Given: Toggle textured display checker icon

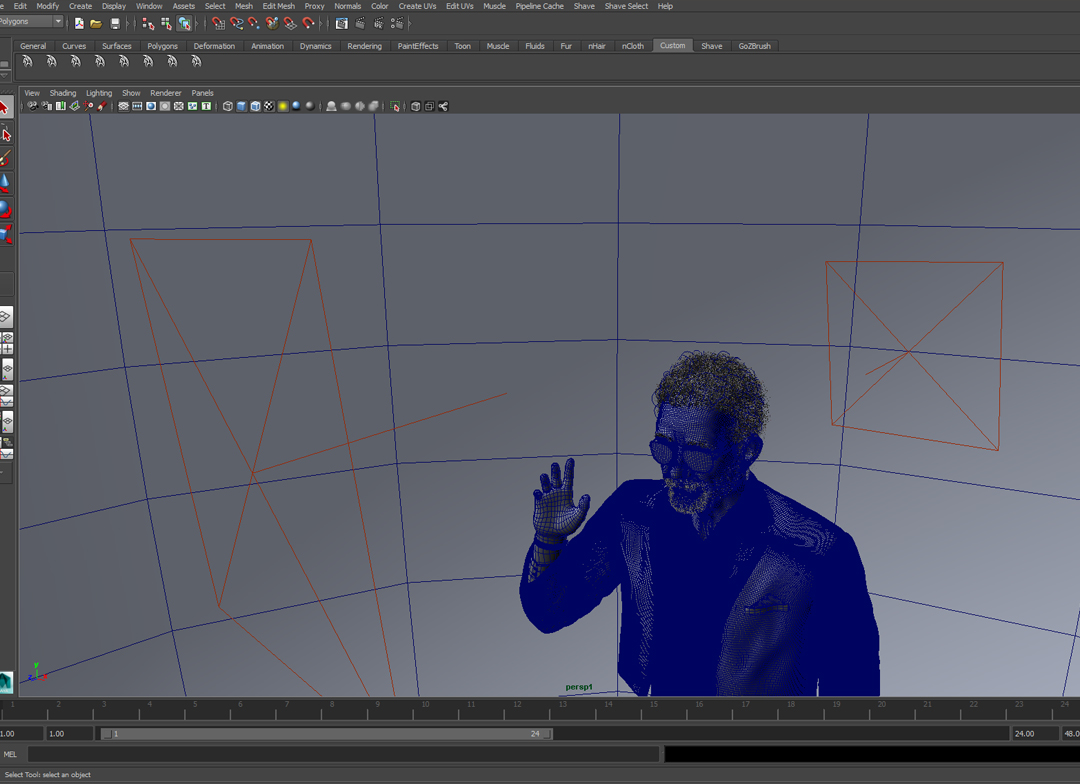Looking at the screenshot, I should pos(269,106).
